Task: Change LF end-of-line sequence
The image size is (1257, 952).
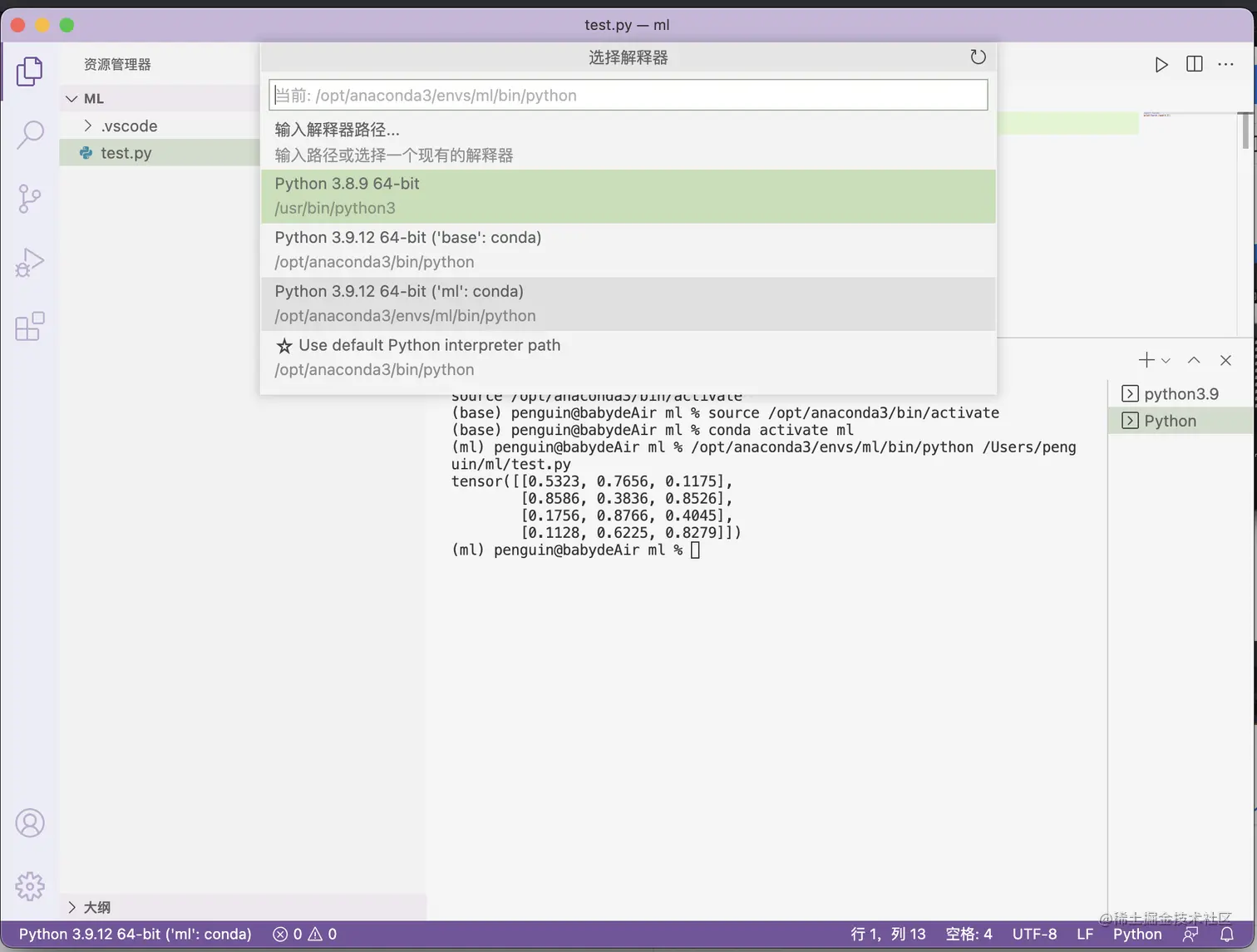Action: [1085, 934]
